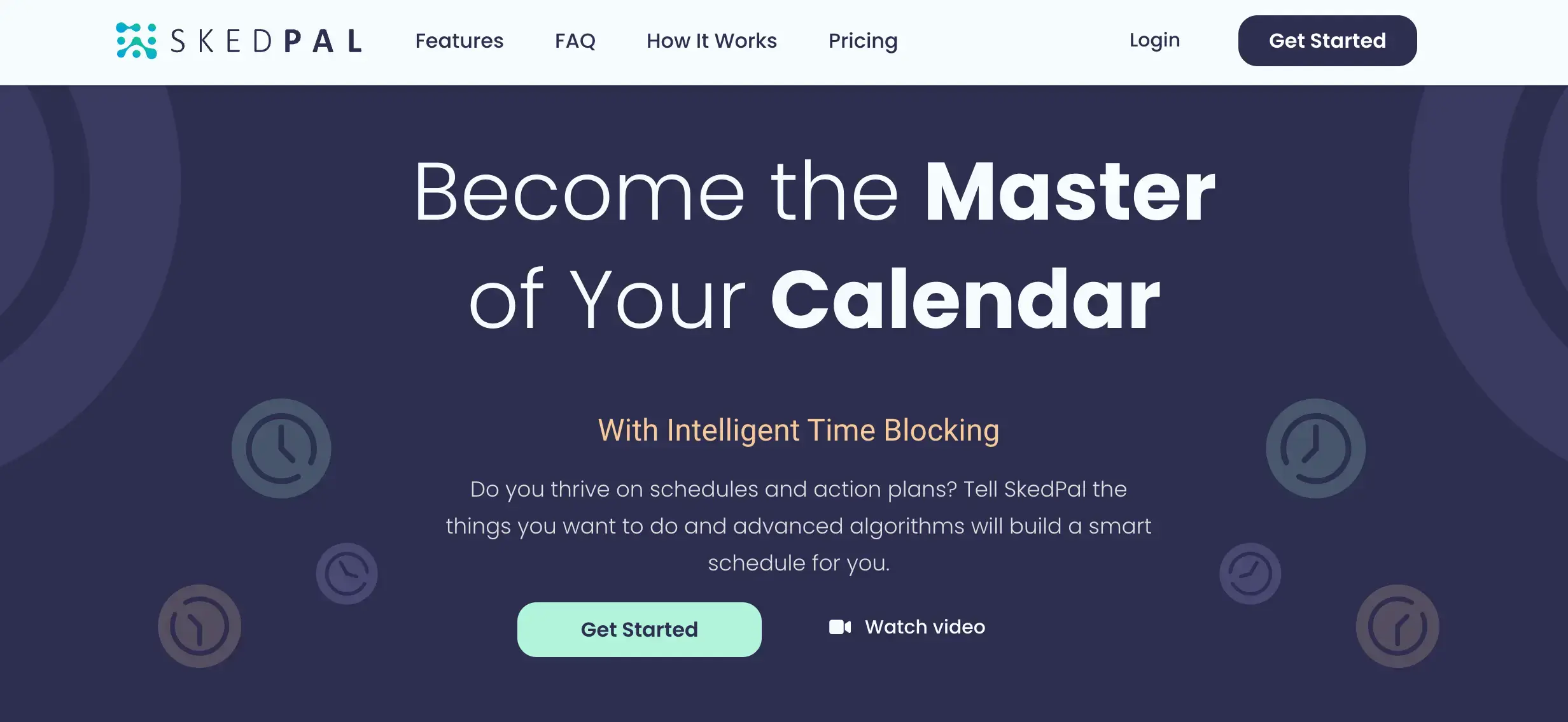Select the Pricing navigation menu item

[x=862, y=40]
